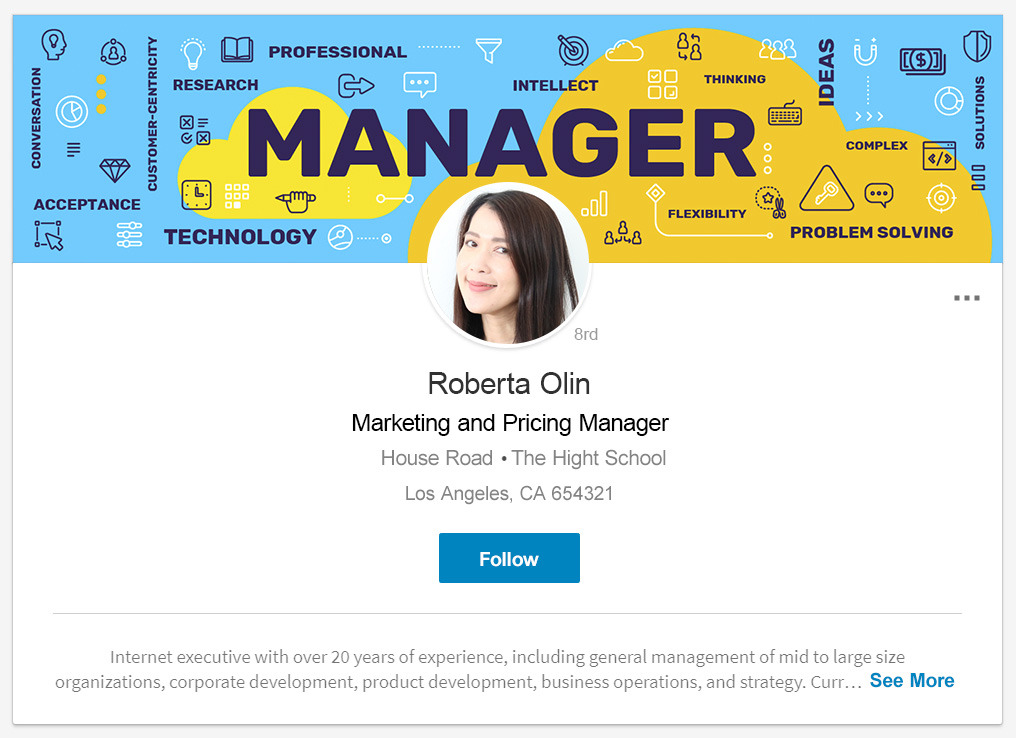This screenshot has width=1016, height=738.
Task: Click Roberta Olin's profile photo
Action: click(x=507, y=266)
